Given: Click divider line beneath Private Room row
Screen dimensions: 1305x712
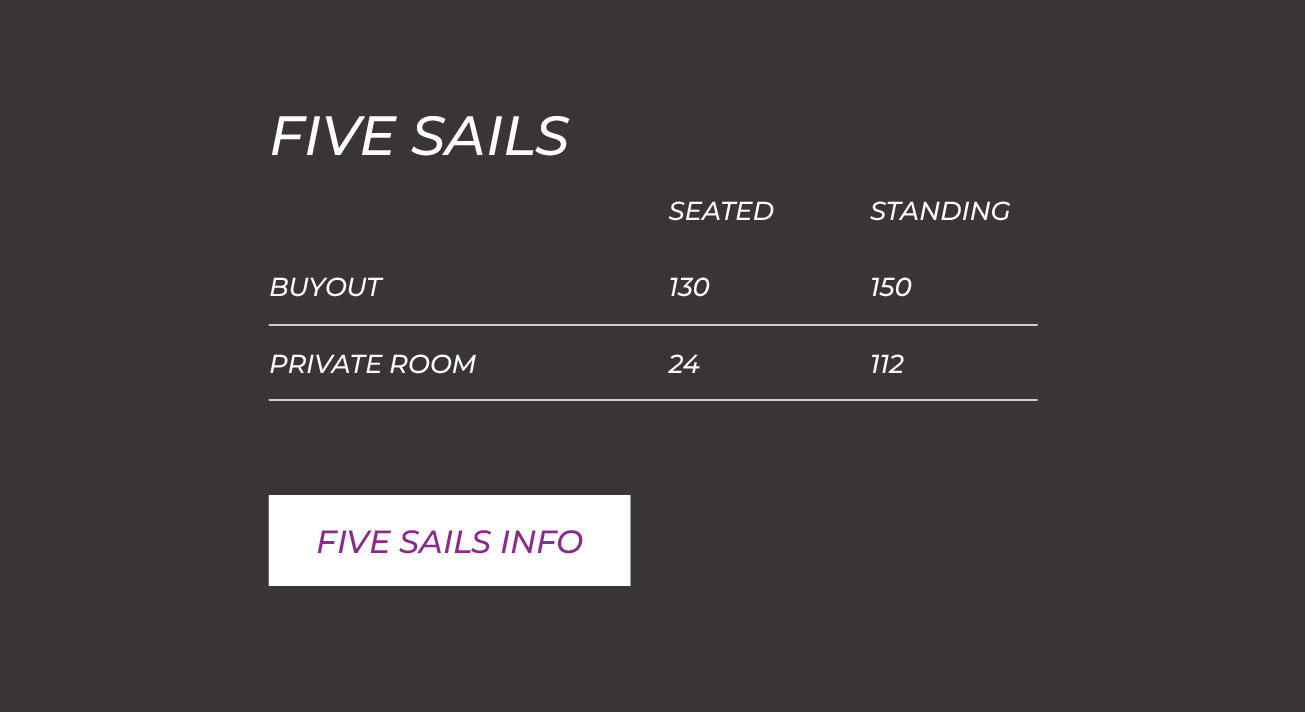Looking at the screenshot, I should [x=652, y=400].
